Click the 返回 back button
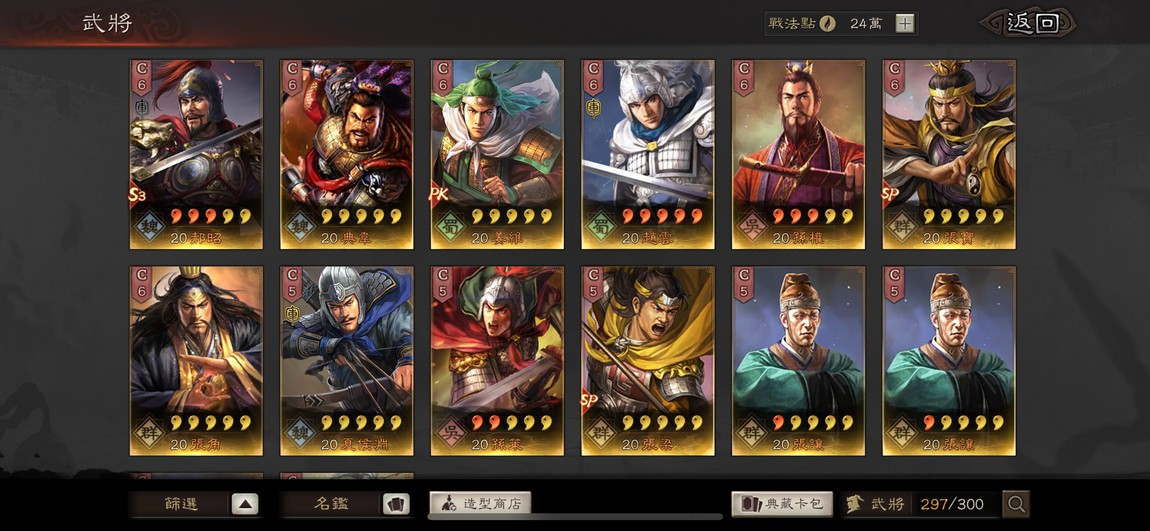The height and width of the screenshot is (531, 1150). pos(1032,23)
